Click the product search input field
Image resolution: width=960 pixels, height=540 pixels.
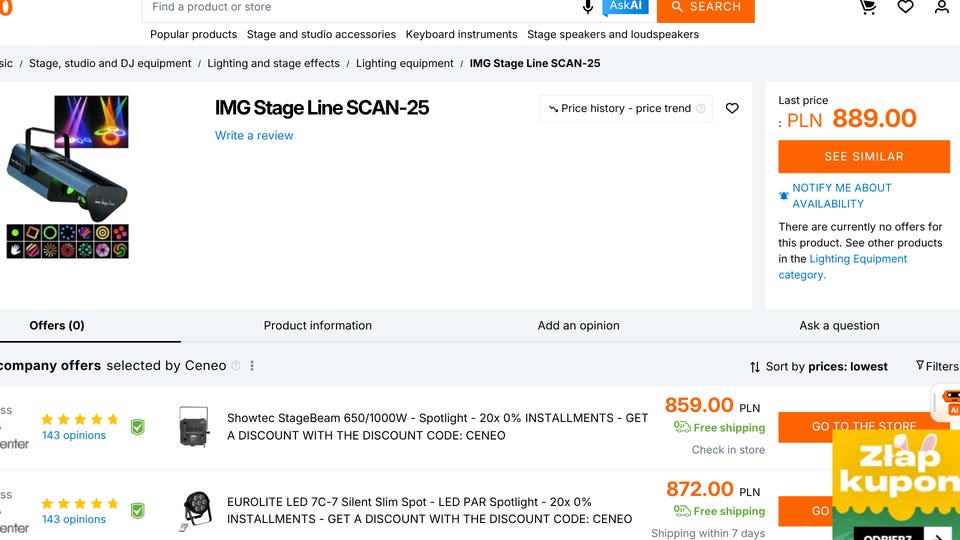(360, 7)
